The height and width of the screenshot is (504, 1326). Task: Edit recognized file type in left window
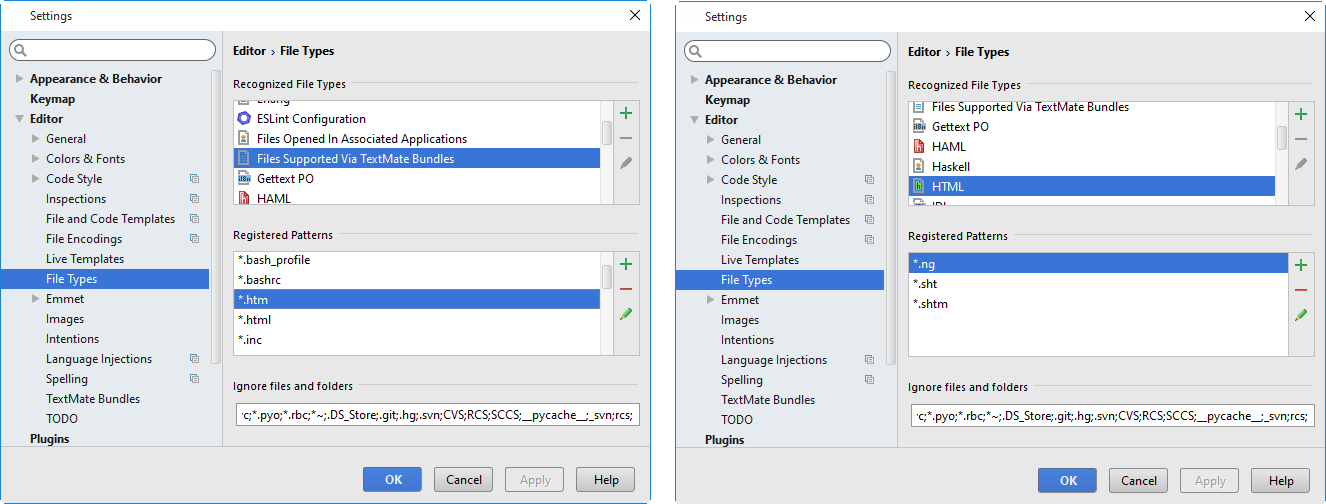tap(626, 163)
